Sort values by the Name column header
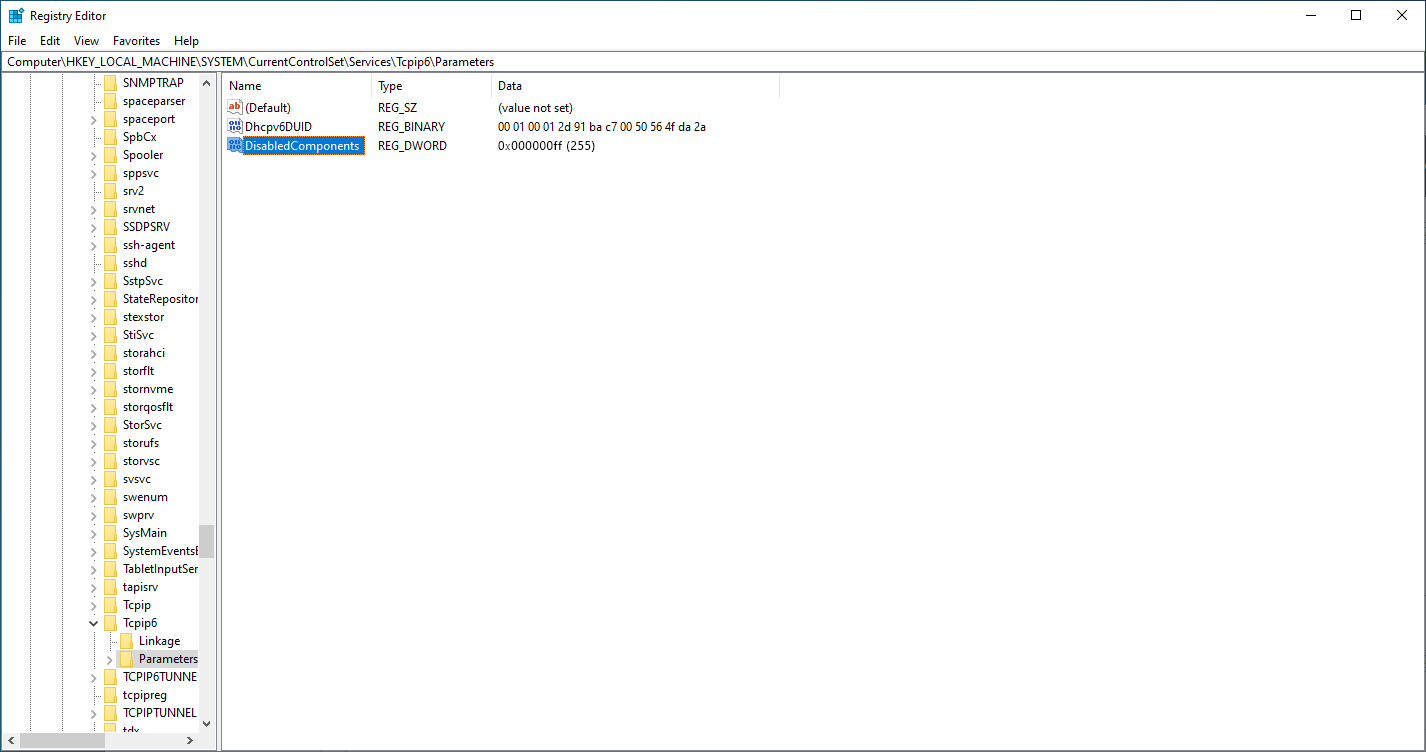Screen dimensions: 1426x752 [x=245, y=85]
